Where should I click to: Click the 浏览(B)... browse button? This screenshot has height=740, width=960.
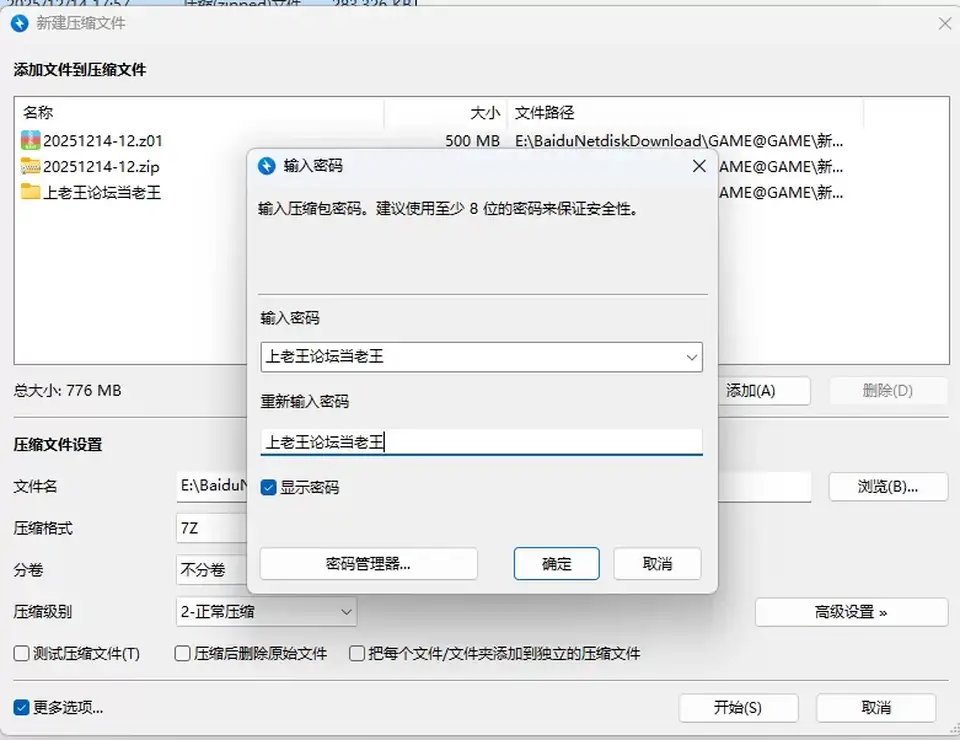888,487
